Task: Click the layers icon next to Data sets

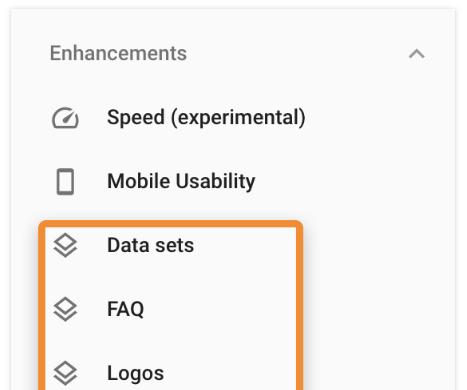Action: pos(65,246)
